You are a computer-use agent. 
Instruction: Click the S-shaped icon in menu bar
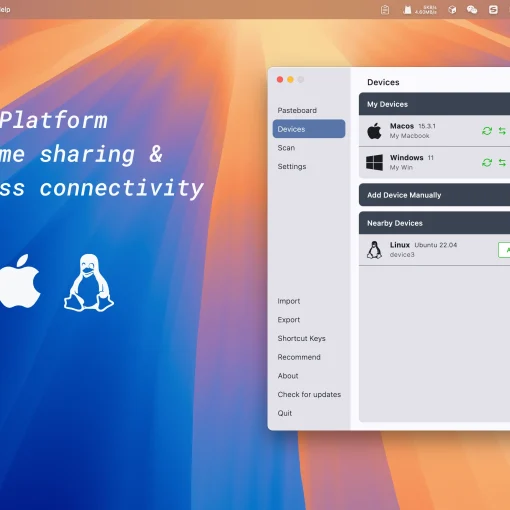click(x=493, y=10)
